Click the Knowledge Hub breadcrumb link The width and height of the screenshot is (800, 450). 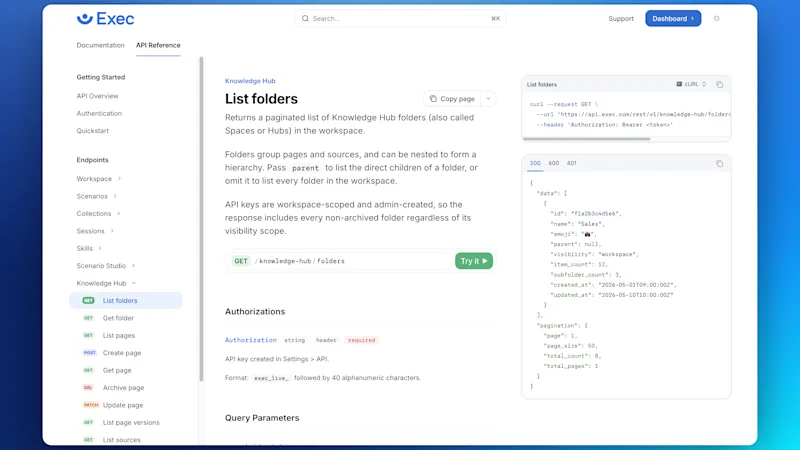[x=250, y=81]
